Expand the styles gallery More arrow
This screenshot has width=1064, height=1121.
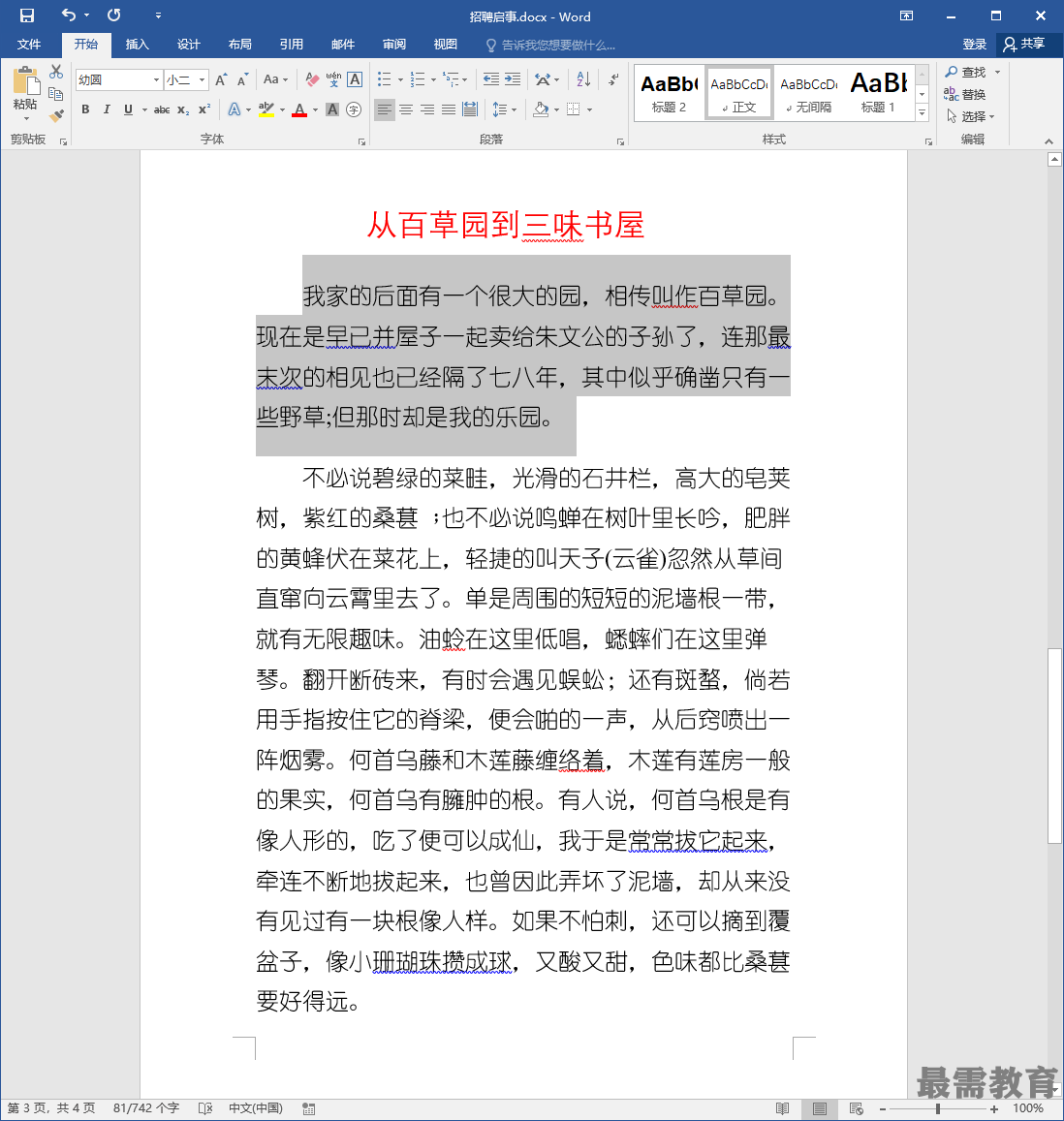coord(923,113)
